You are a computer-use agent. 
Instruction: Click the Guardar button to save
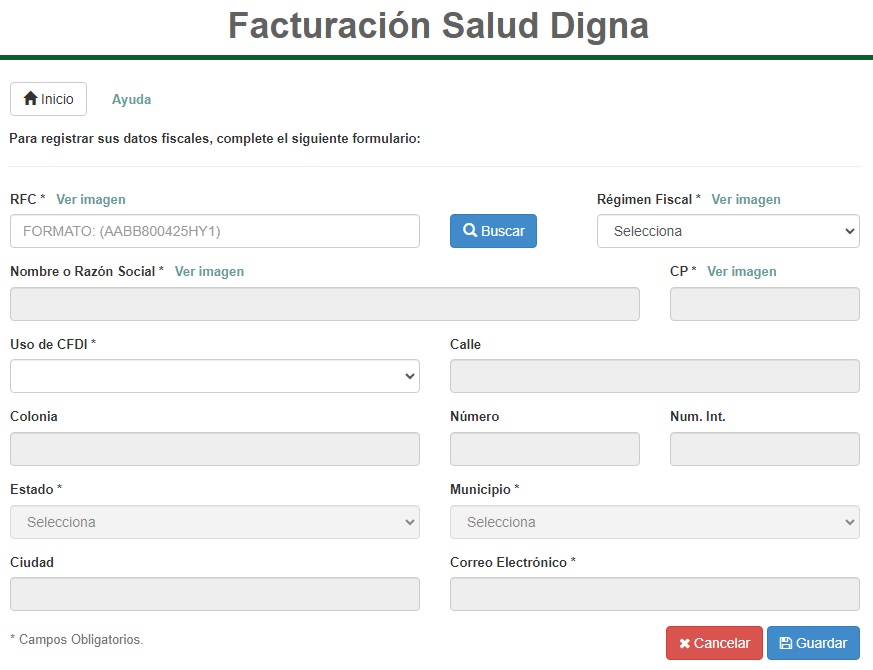813,643
